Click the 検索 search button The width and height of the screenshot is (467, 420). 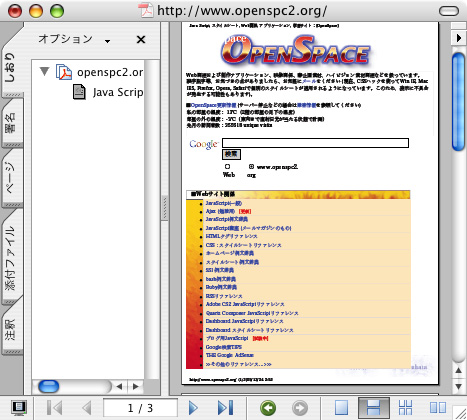click(231, 154)
